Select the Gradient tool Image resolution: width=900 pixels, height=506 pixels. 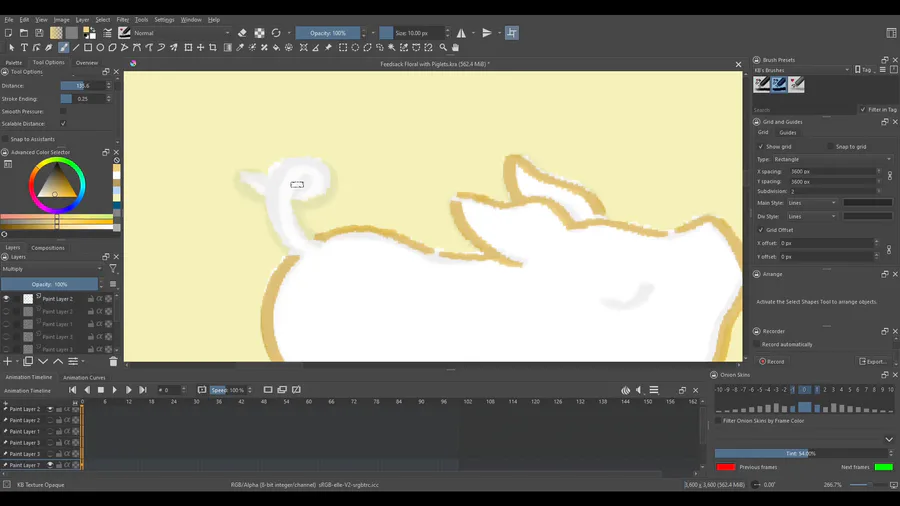228,48
